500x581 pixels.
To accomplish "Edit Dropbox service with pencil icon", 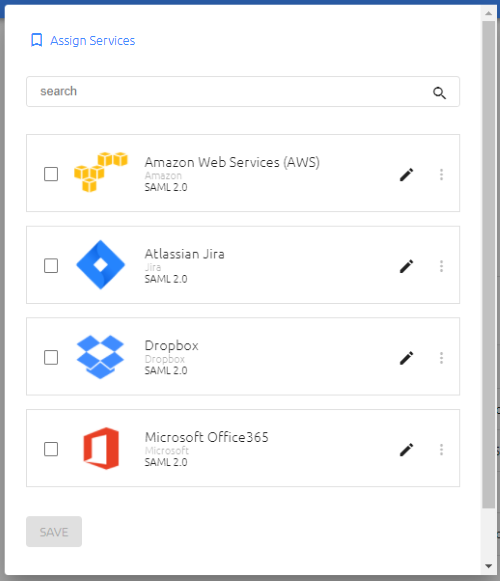I will [406, 358].
